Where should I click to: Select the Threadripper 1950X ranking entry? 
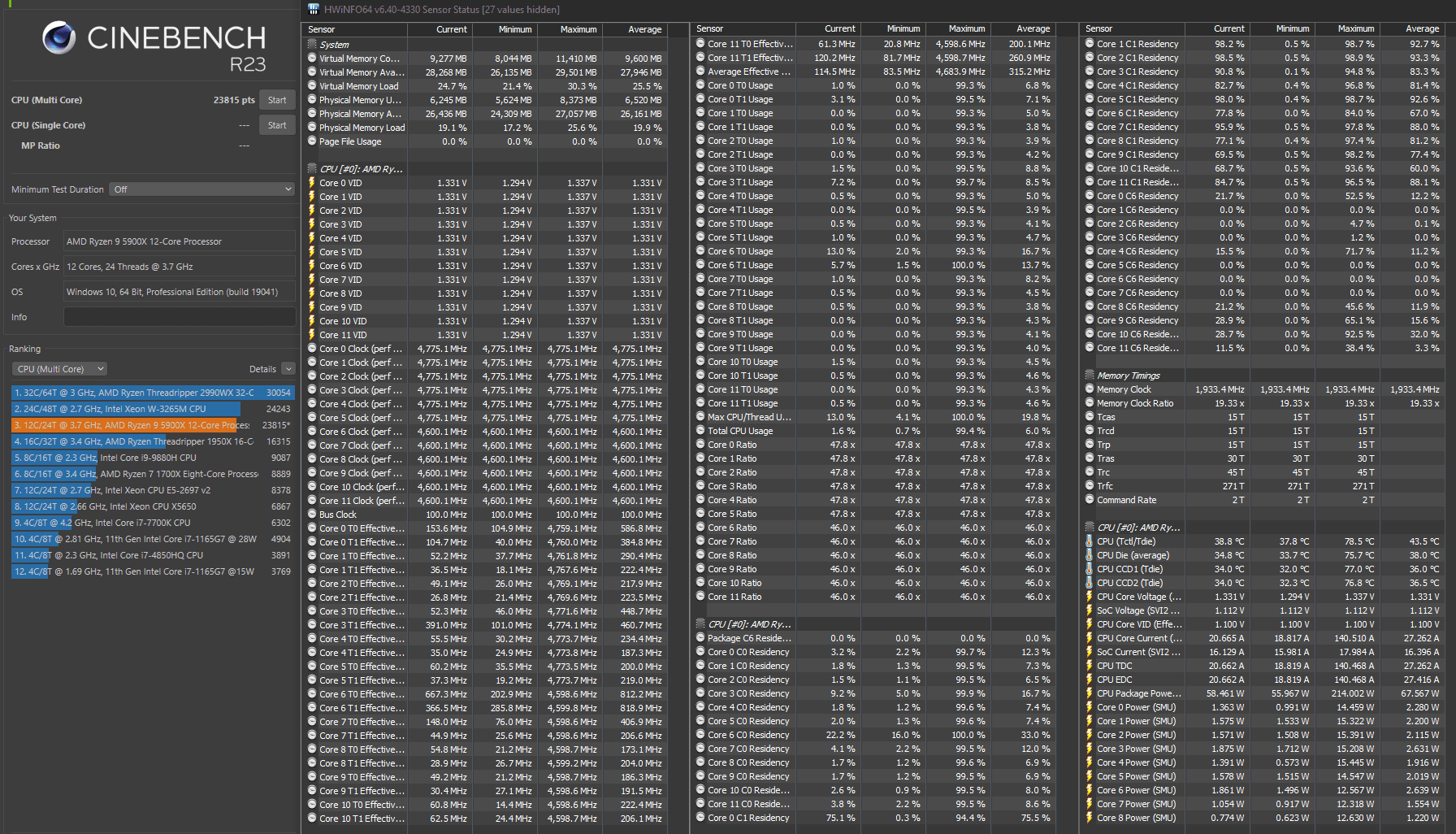[x=153, y=441]
